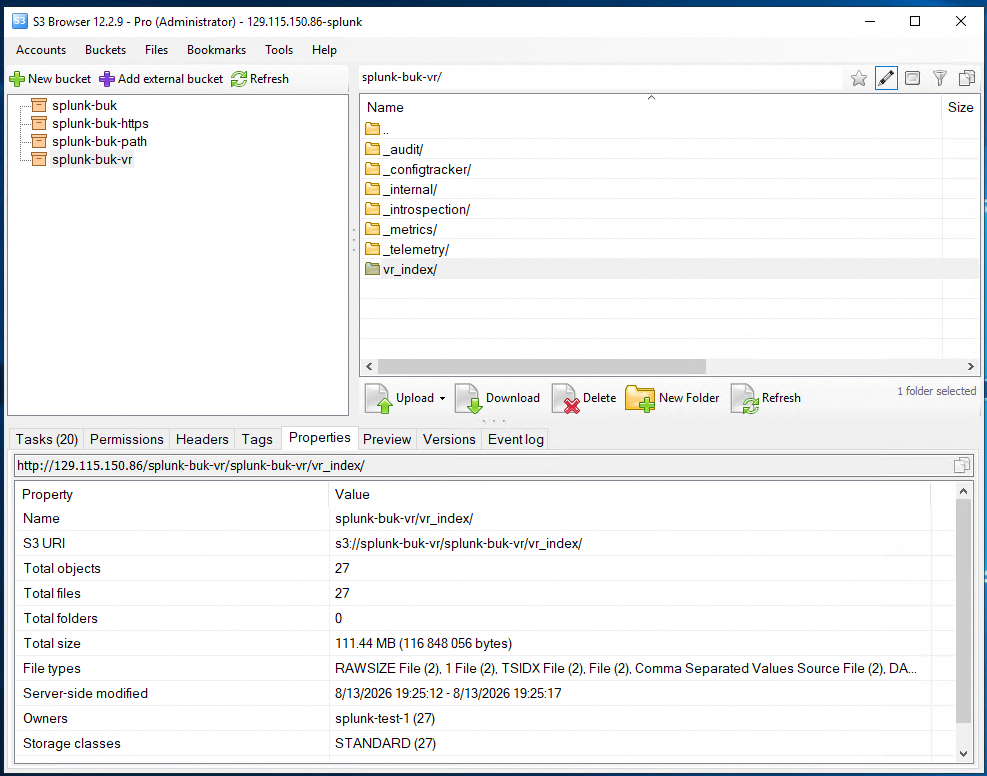Switch to the Preview tab
The height and width of the screenshot is (776, 987).
click(387, 439)
